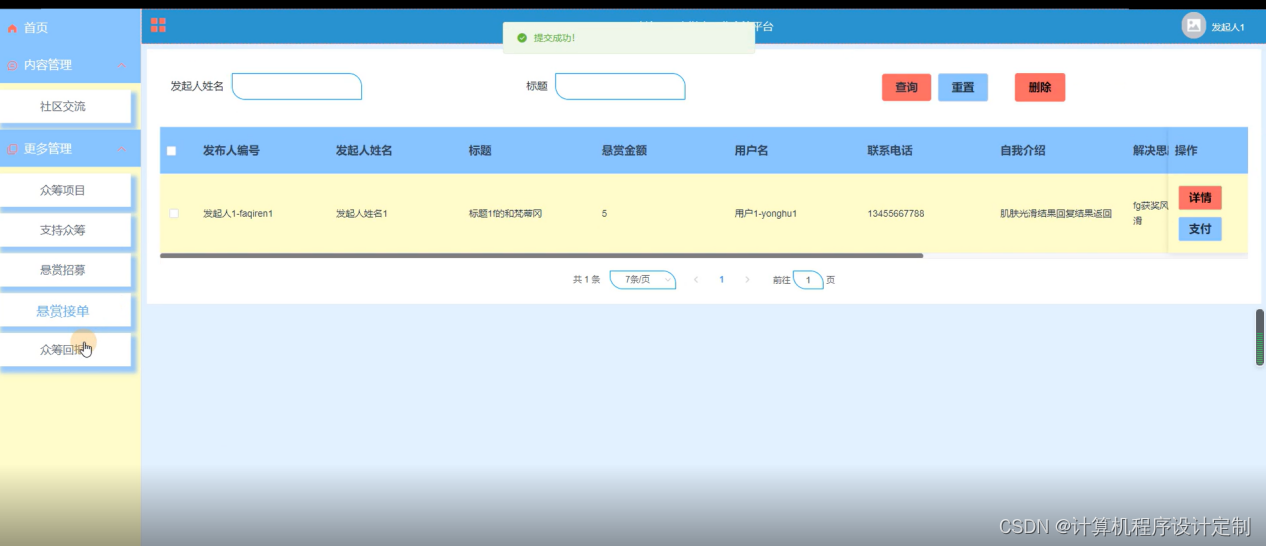Toggle the sidebar with the grid icon
This screenshot has width=1266, height=546.
158,25
